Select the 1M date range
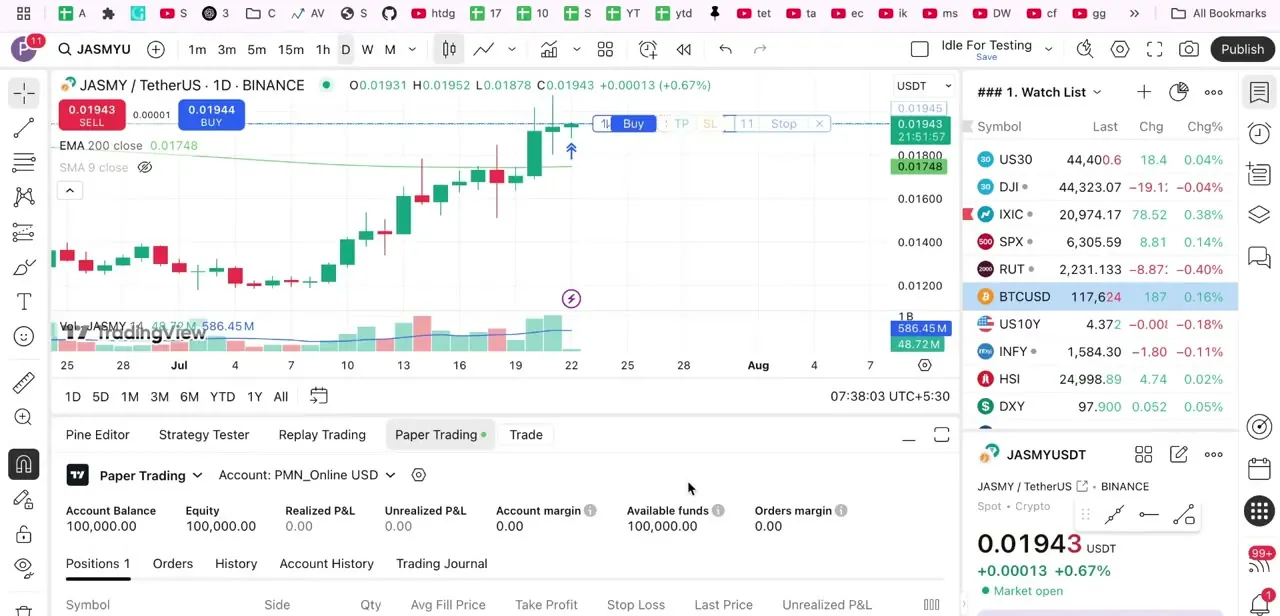 coord(130,397)
